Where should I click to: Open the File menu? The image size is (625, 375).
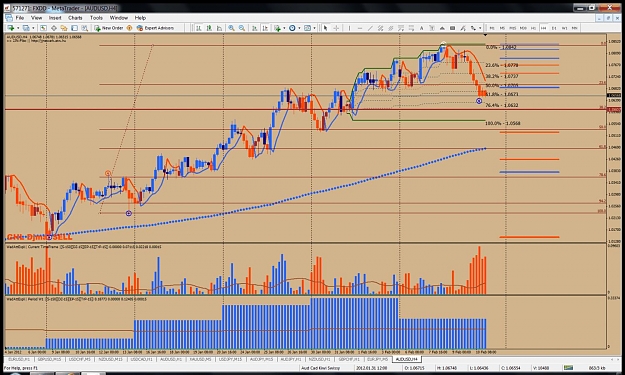coord(20,18)
